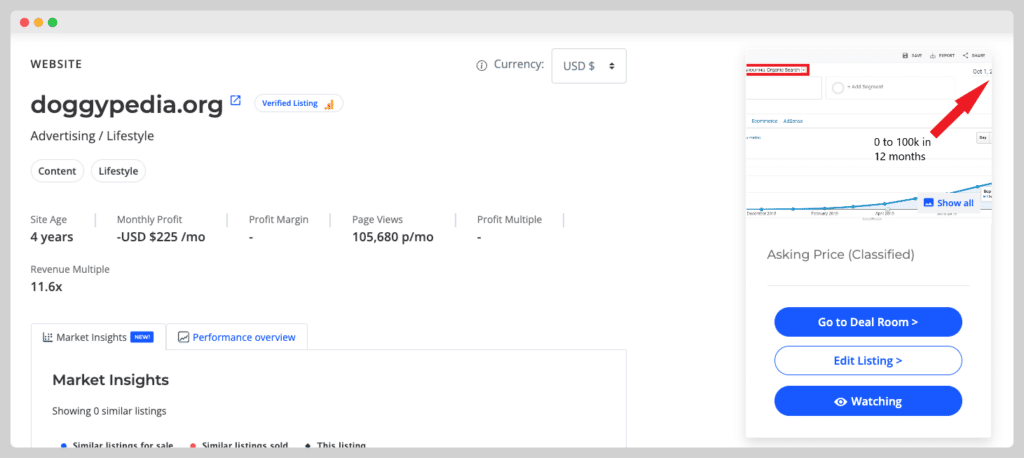Click the Verified Listing badge
1024x458 pixels.
pyautogui.click(x=298, y=103)
